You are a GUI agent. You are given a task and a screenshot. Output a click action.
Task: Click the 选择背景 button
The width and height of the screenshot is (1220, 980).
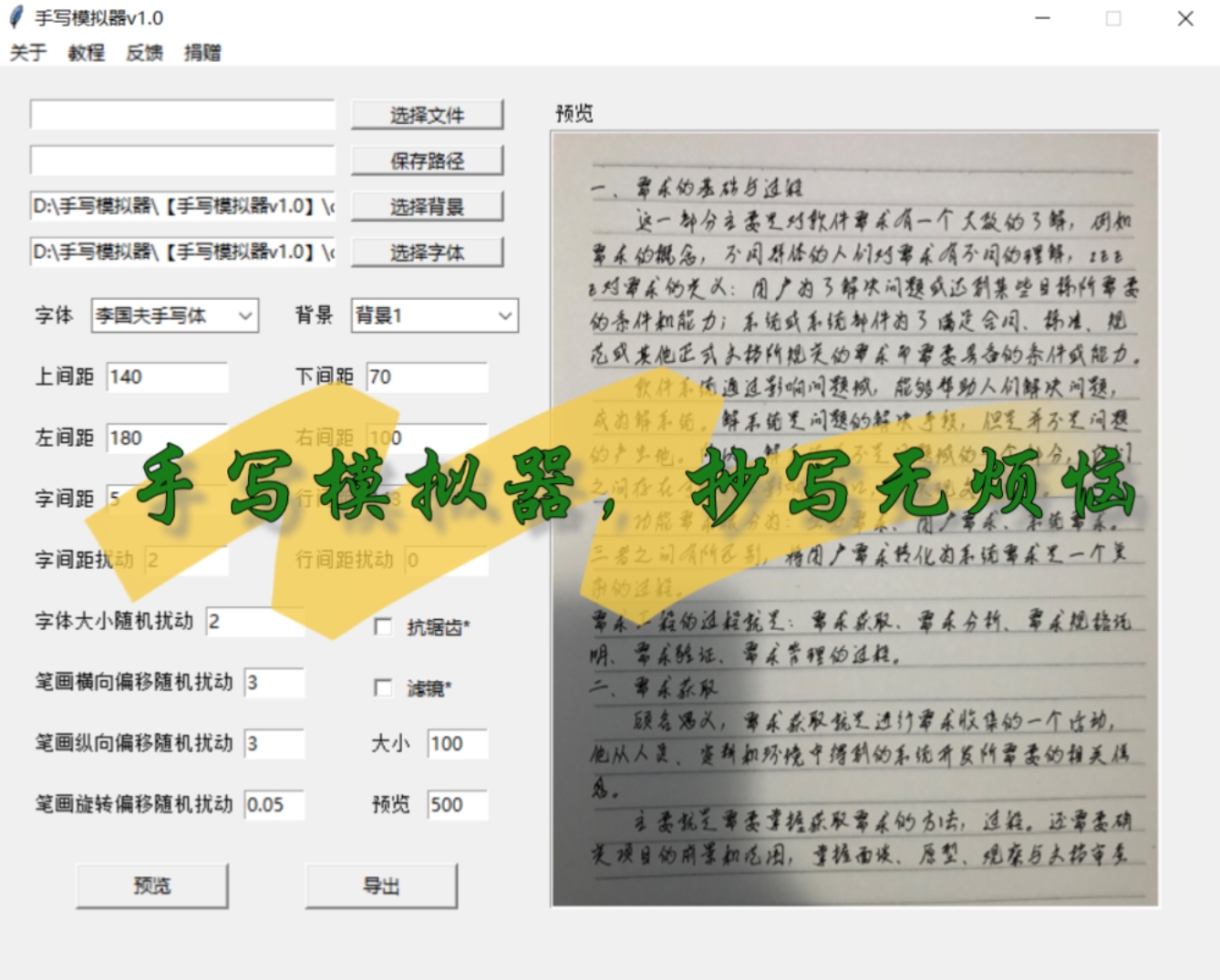tap(427, 206)
